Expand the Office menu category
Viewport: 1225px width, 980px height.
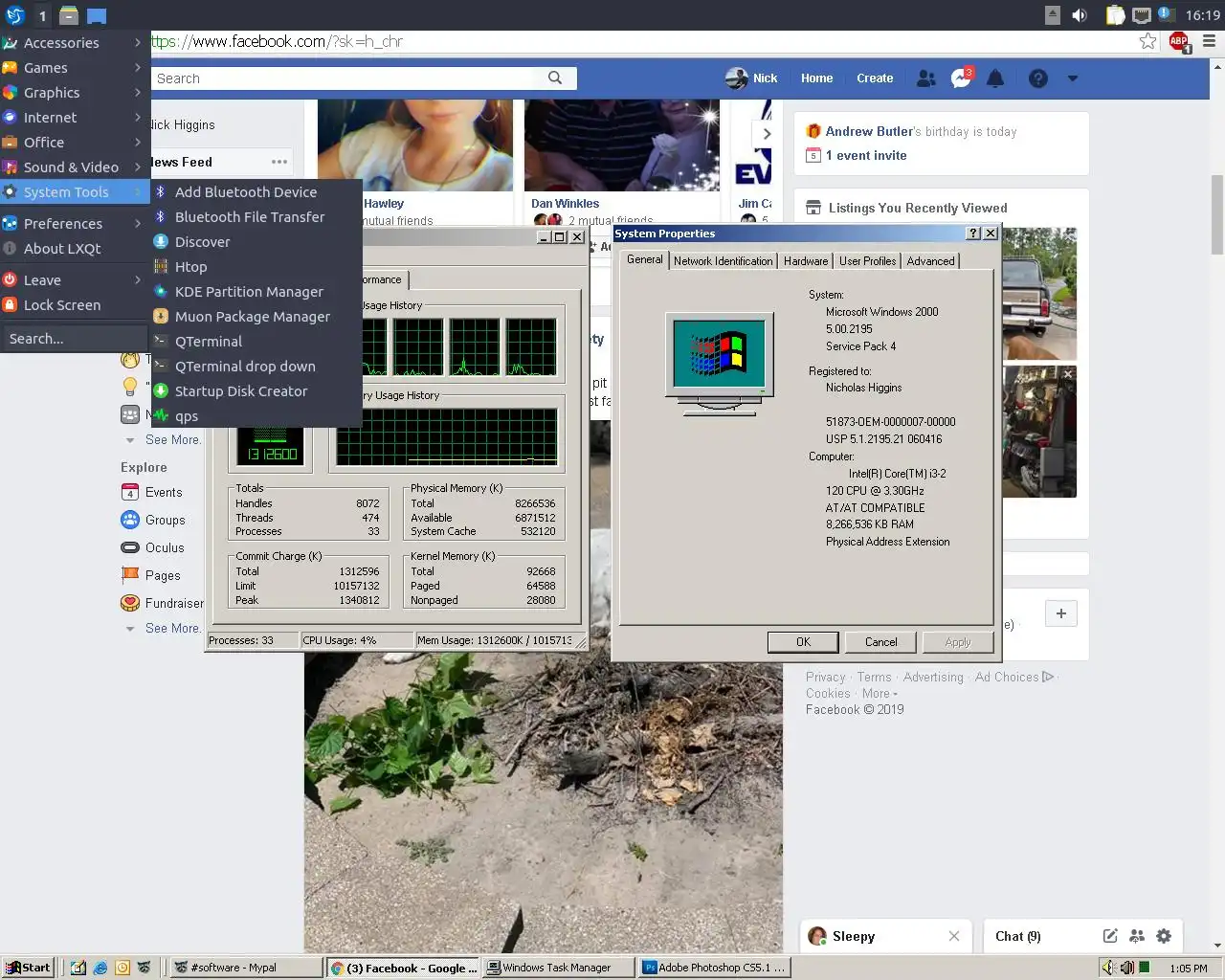tap(75, 143)
